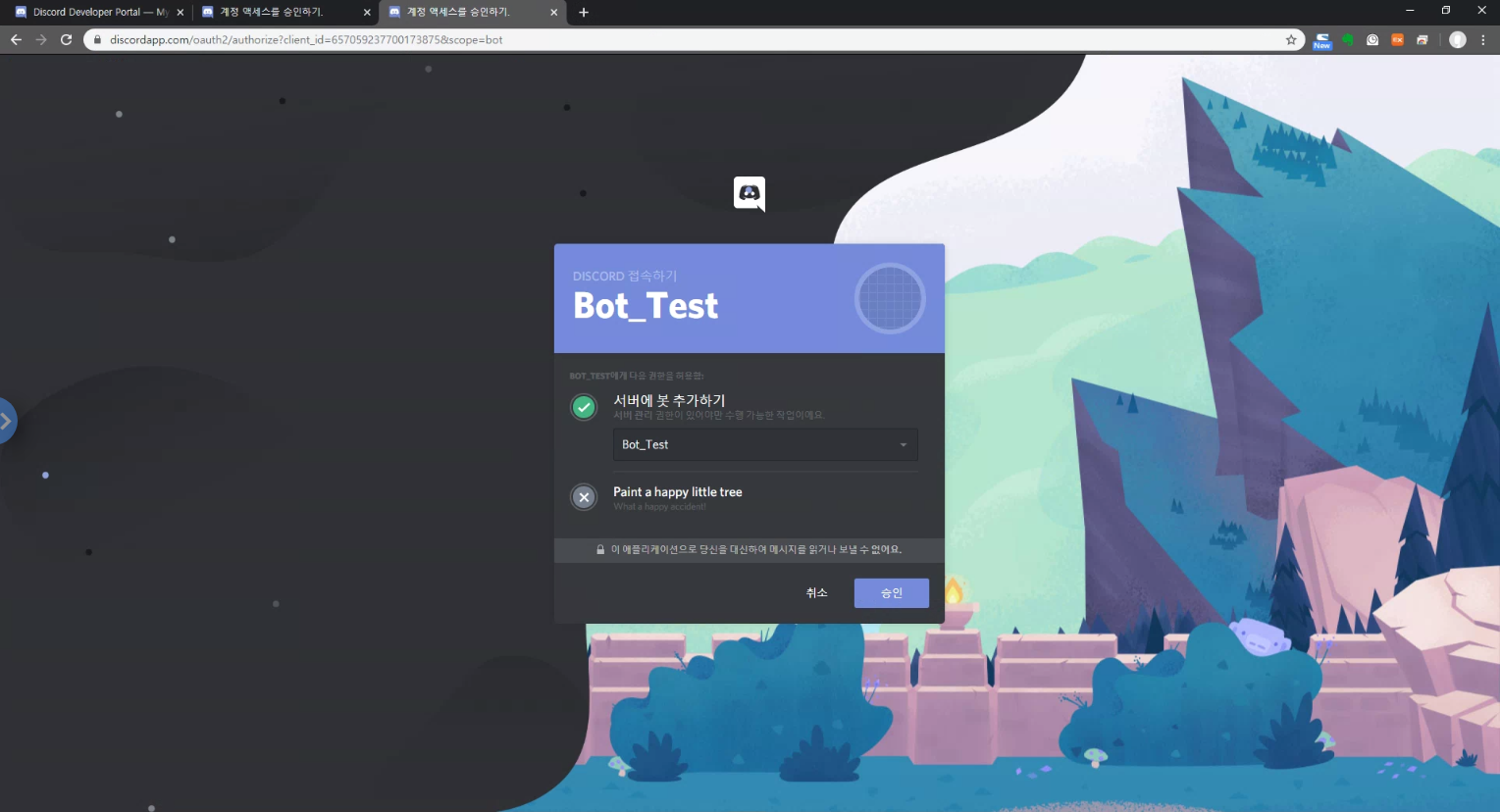
Task: Switch to the Discord Developer Portal tab
Action: pos(100,13)
